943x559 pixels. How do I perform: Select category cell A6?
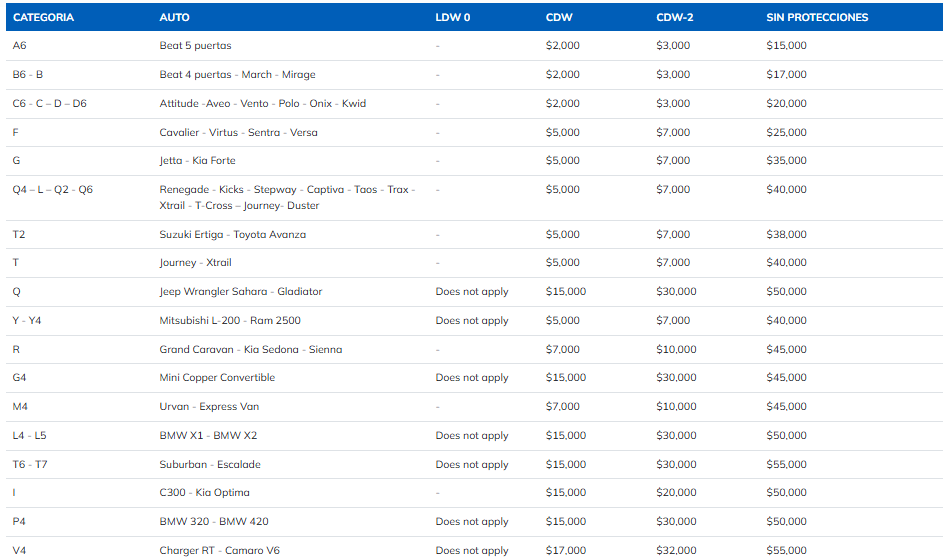[20, 46]
